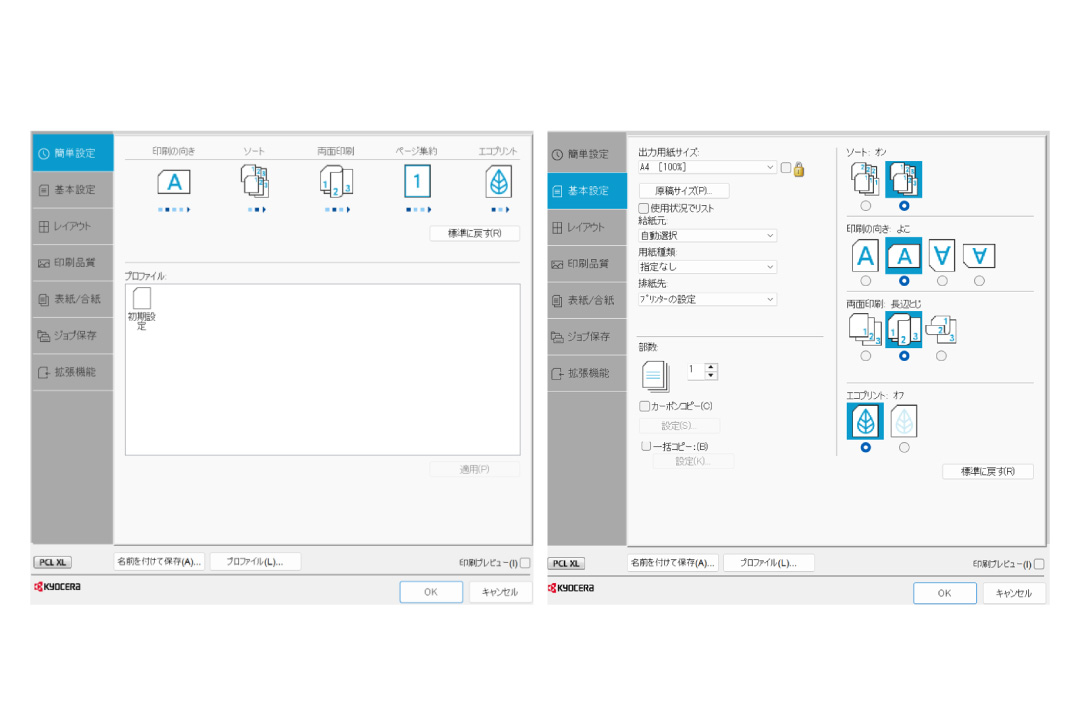Click the 初期設定 profile icon
Image resolution: width=1080 pixels, height=720 pixels.
140,298
